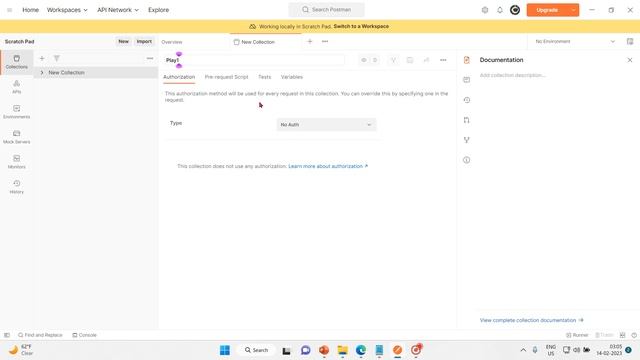Click Switch to a Workspace link
Image resolution: width=640 pixels, height=360 pixels.
pos(361,26)
